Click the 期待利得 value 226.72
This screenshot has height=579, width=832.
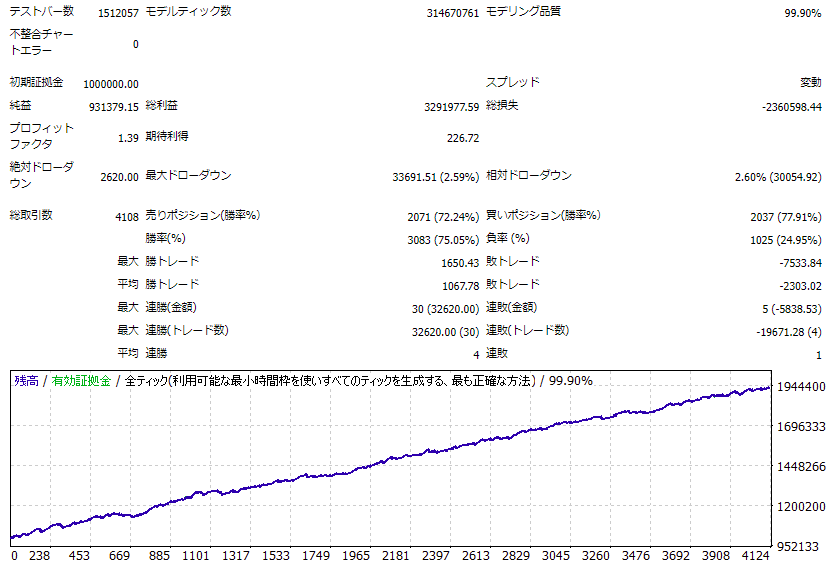click(462, 138)
